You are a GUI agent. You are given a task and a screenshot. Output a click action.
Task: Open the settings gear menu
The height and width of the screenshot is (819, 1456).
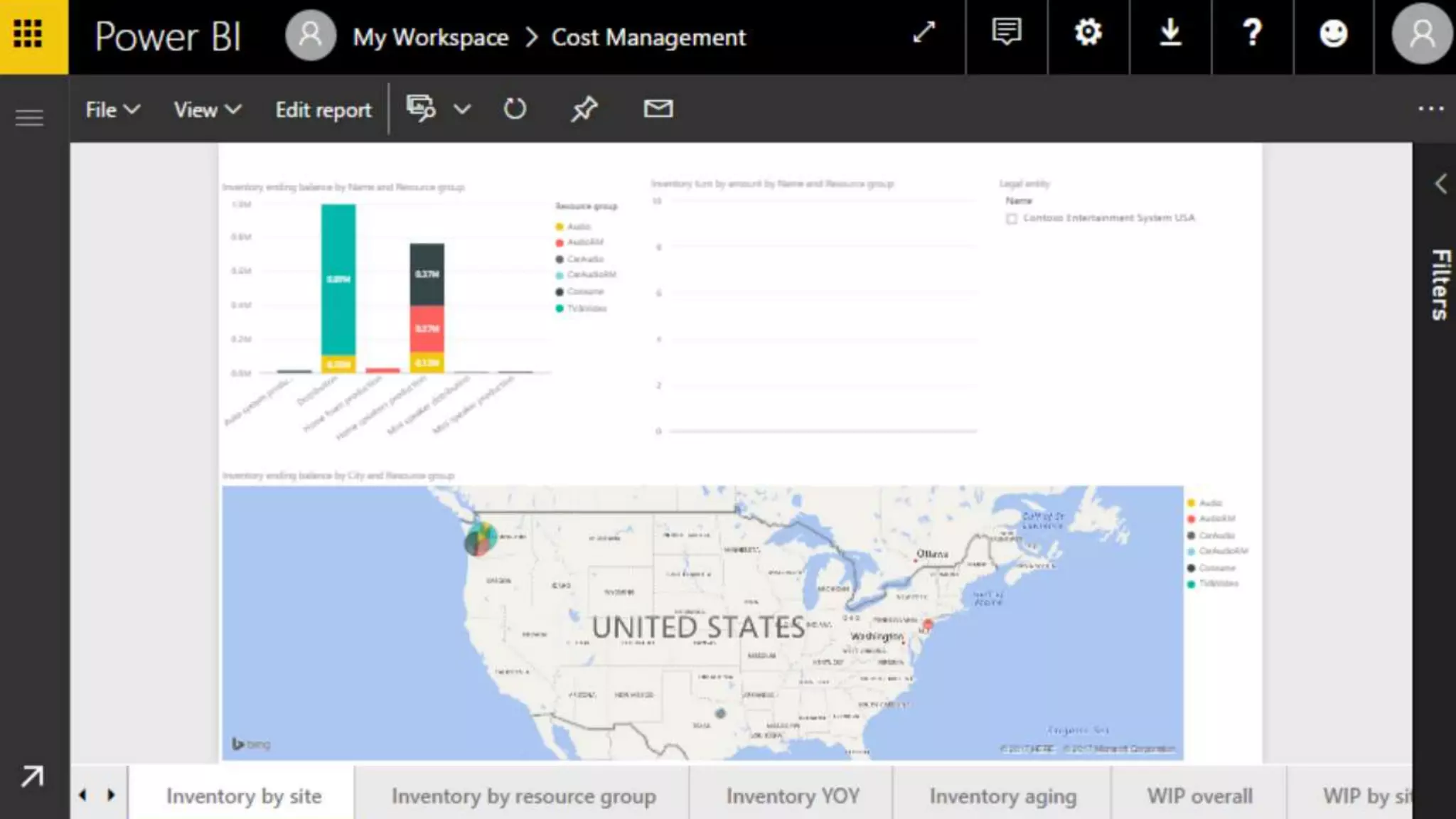1088,33
